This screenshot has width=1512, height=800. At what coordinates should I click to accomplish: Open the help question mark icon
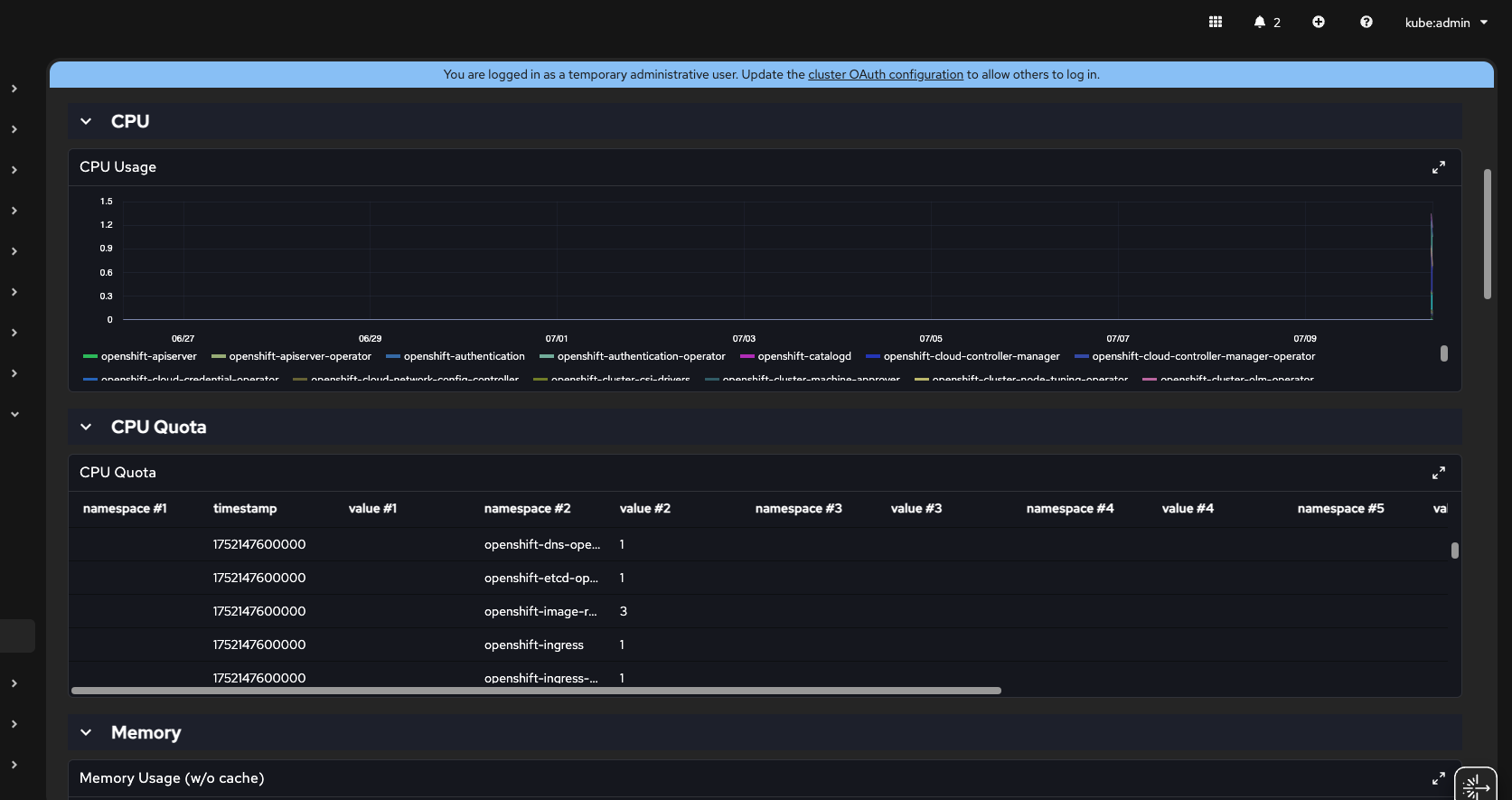1366,22
